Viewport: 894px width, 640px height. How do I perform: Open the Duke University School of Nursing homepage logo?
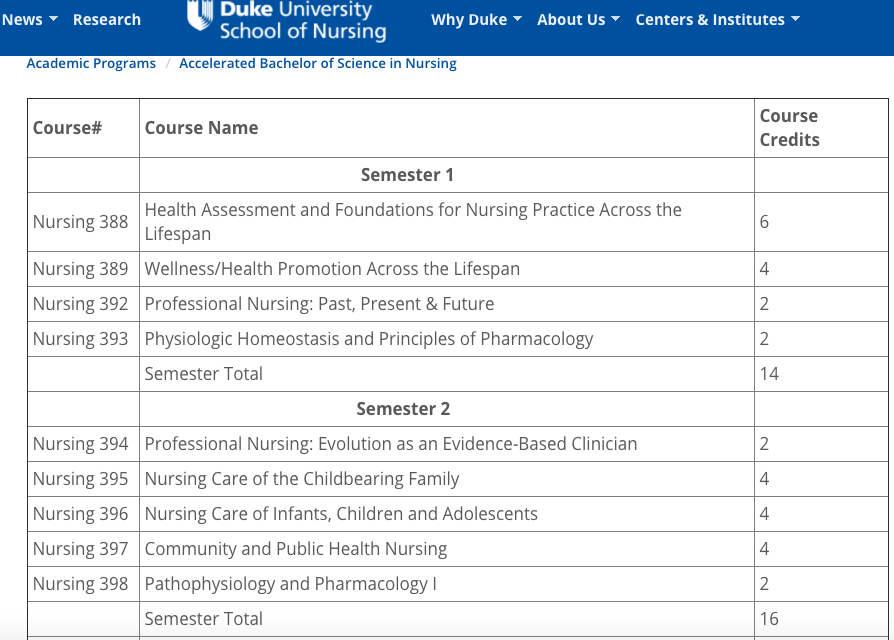pyautogui.click(x=302, y=20)
